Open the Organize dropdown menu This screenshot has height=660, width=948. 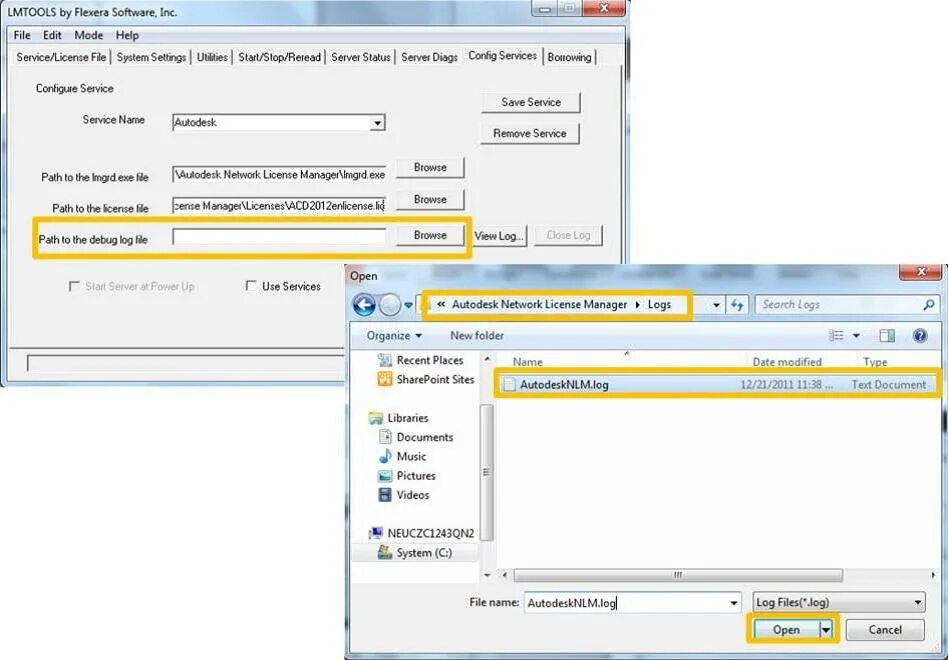pos(394,335)
